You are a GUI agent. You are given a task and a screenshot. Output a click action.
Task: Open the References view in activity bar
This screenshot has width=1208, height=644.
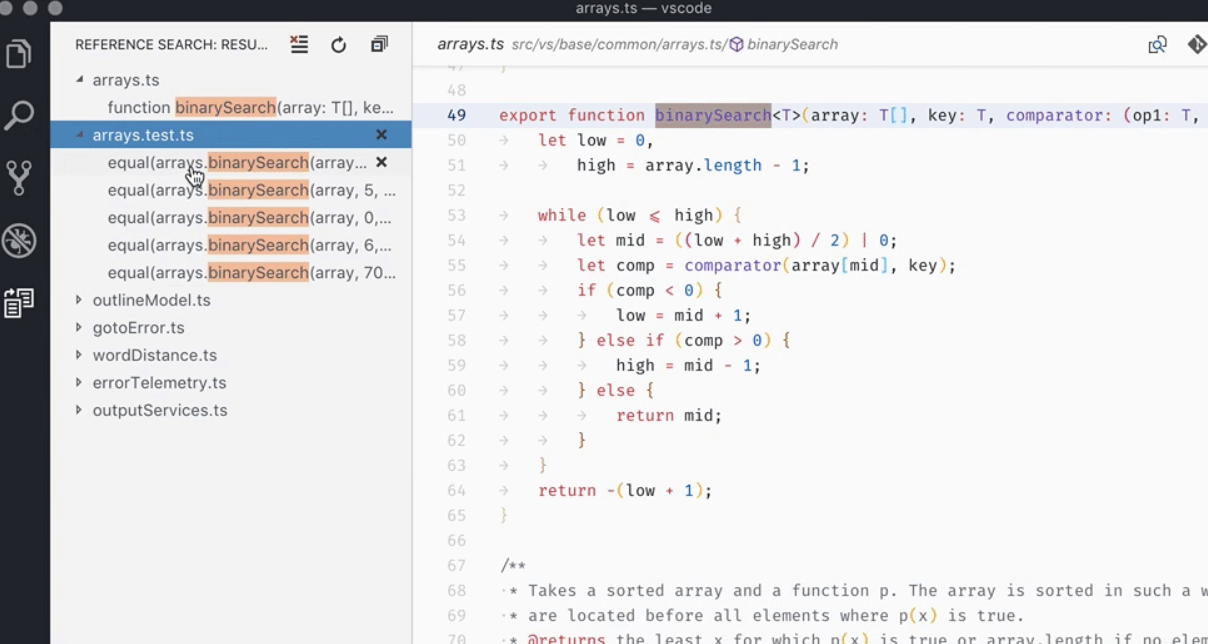(19, 302)
